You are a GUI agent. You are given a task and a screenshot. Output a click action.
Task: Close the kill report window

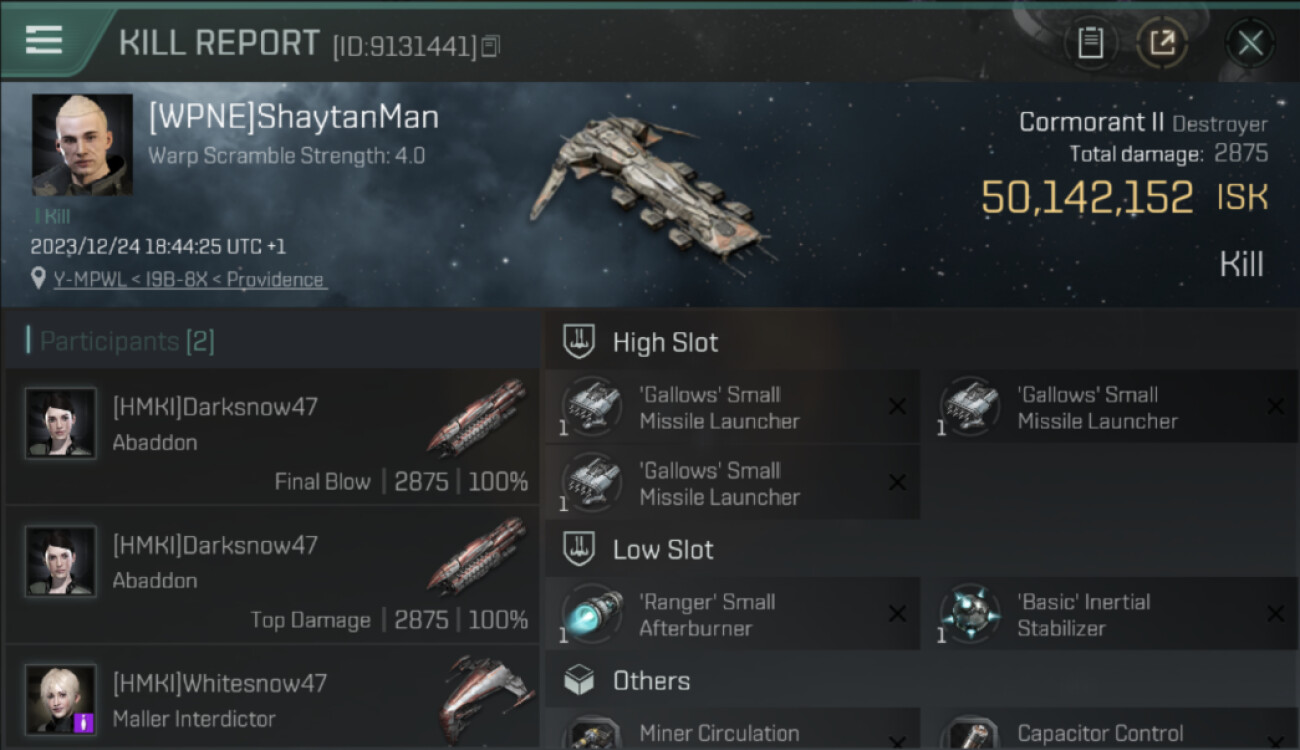pos(1250,43)
